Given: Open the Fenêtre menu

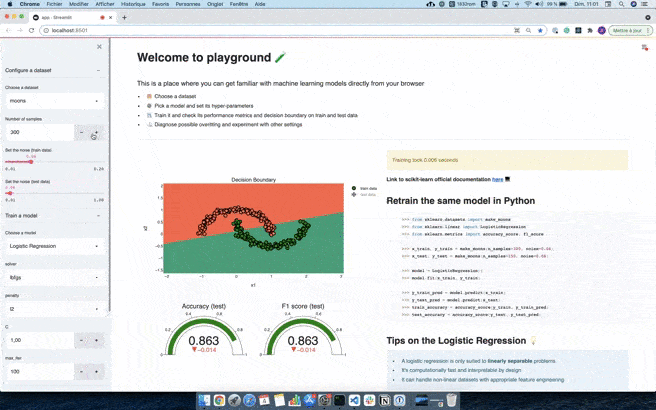Looking at the screenshot, I should 239,4.
